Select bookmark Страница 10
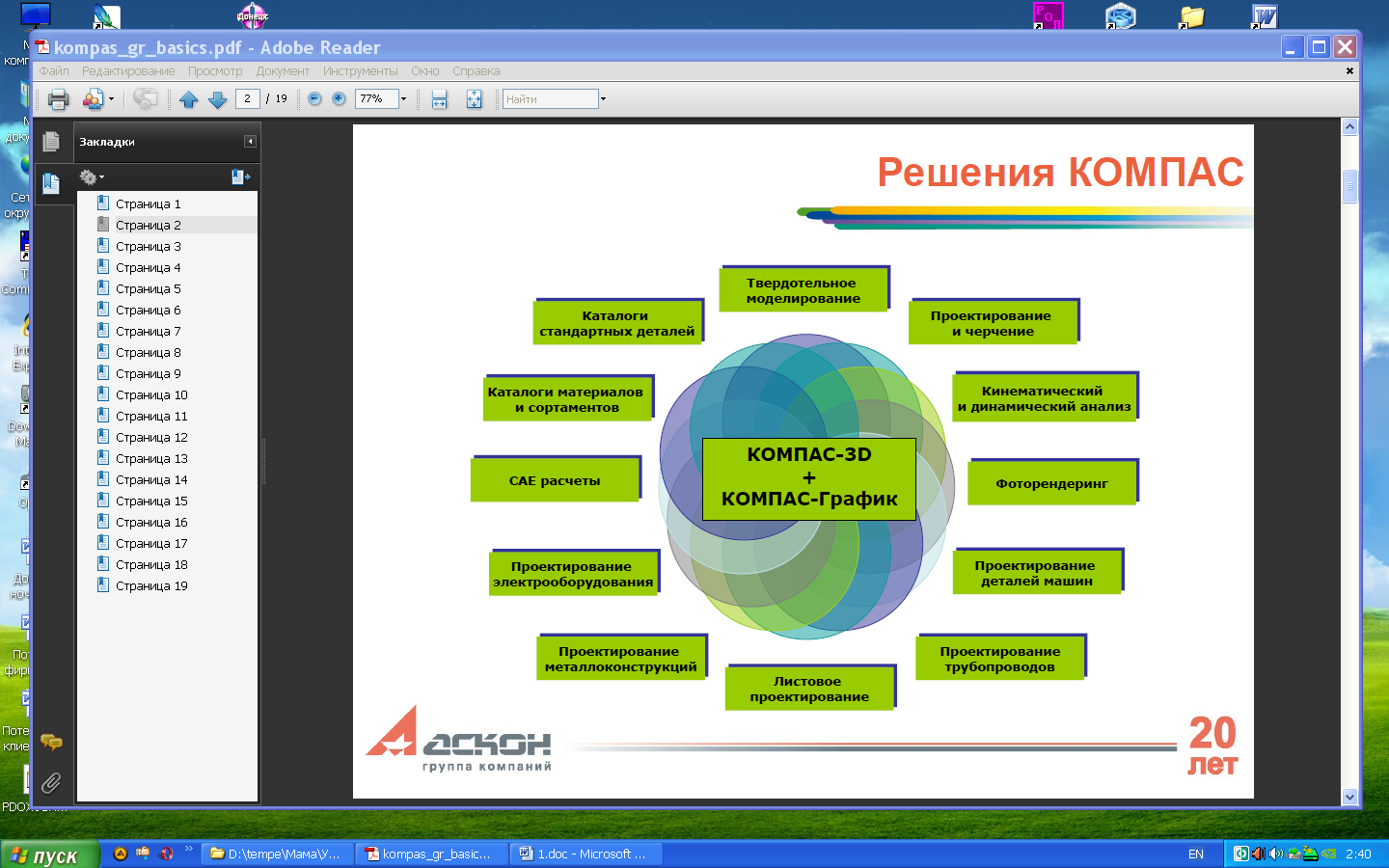Screen dimensions: 1389x868 click(151, 394)
